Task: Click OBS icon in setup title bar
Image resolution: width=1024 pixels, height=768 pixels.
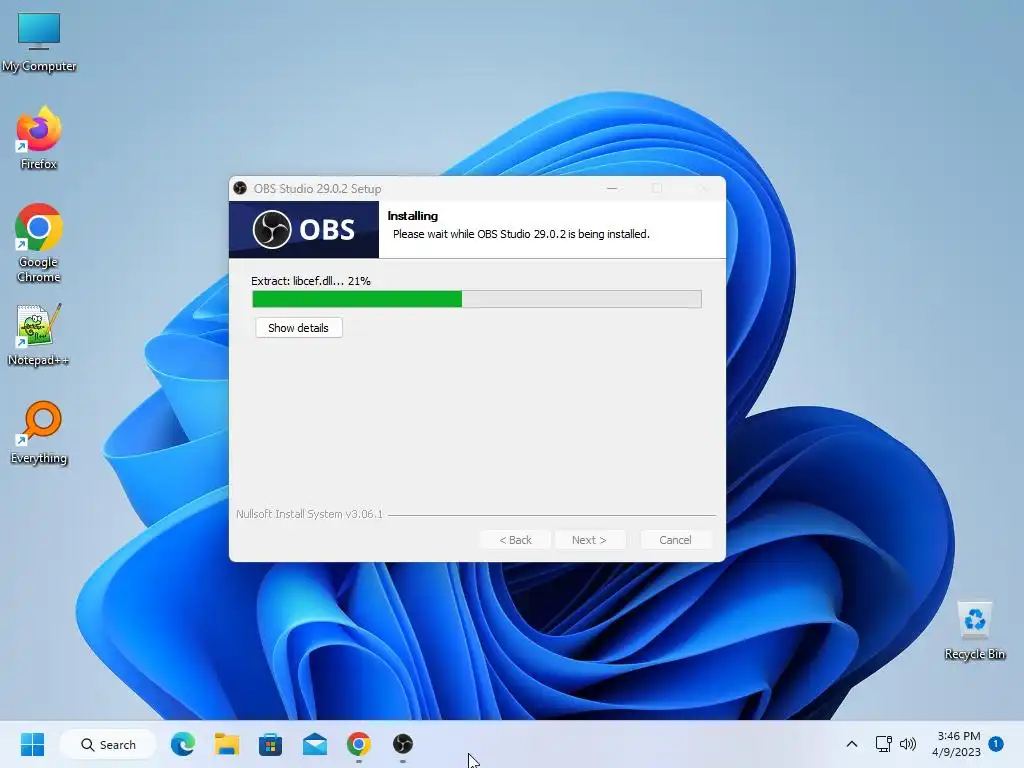Action: pyautogui.click(x=240, y=188)
